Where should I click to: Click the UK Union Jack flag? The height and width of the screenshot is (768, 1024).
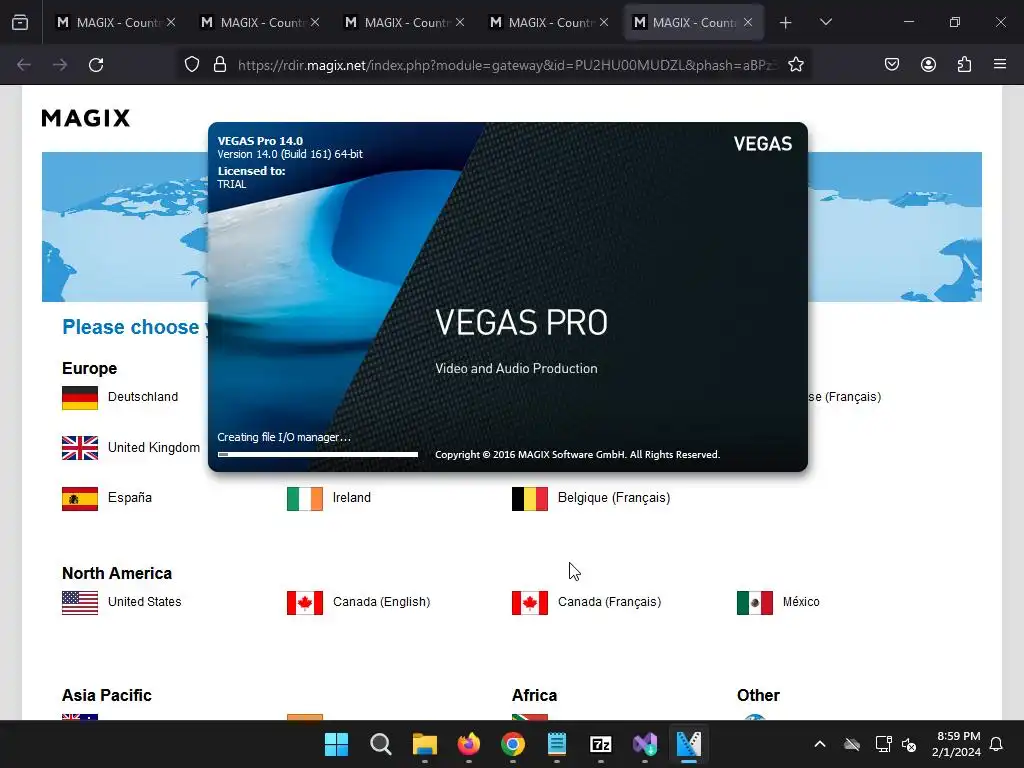point(80,448)
